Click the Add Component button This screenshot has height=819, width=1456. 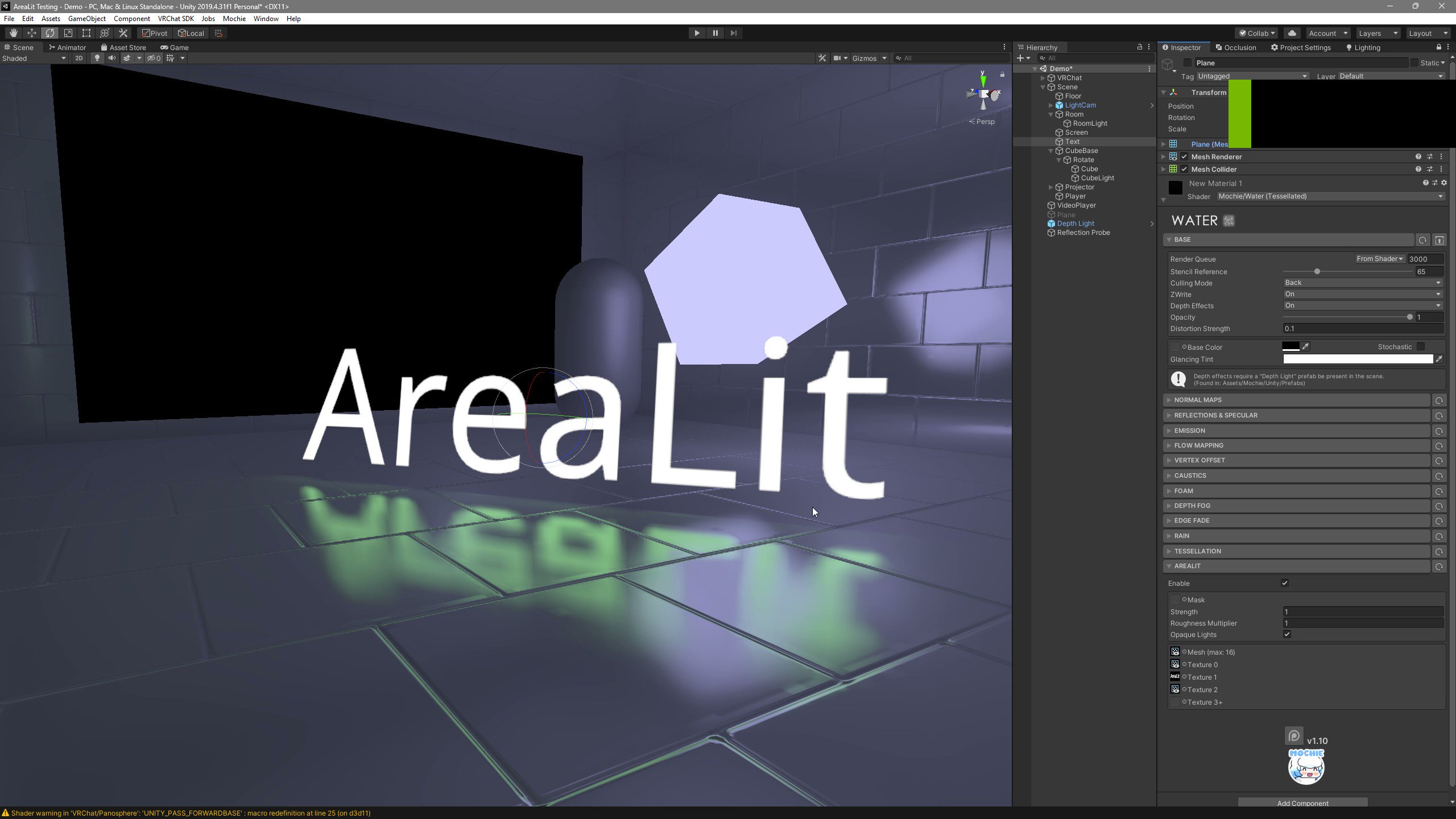pos(1302,803)
